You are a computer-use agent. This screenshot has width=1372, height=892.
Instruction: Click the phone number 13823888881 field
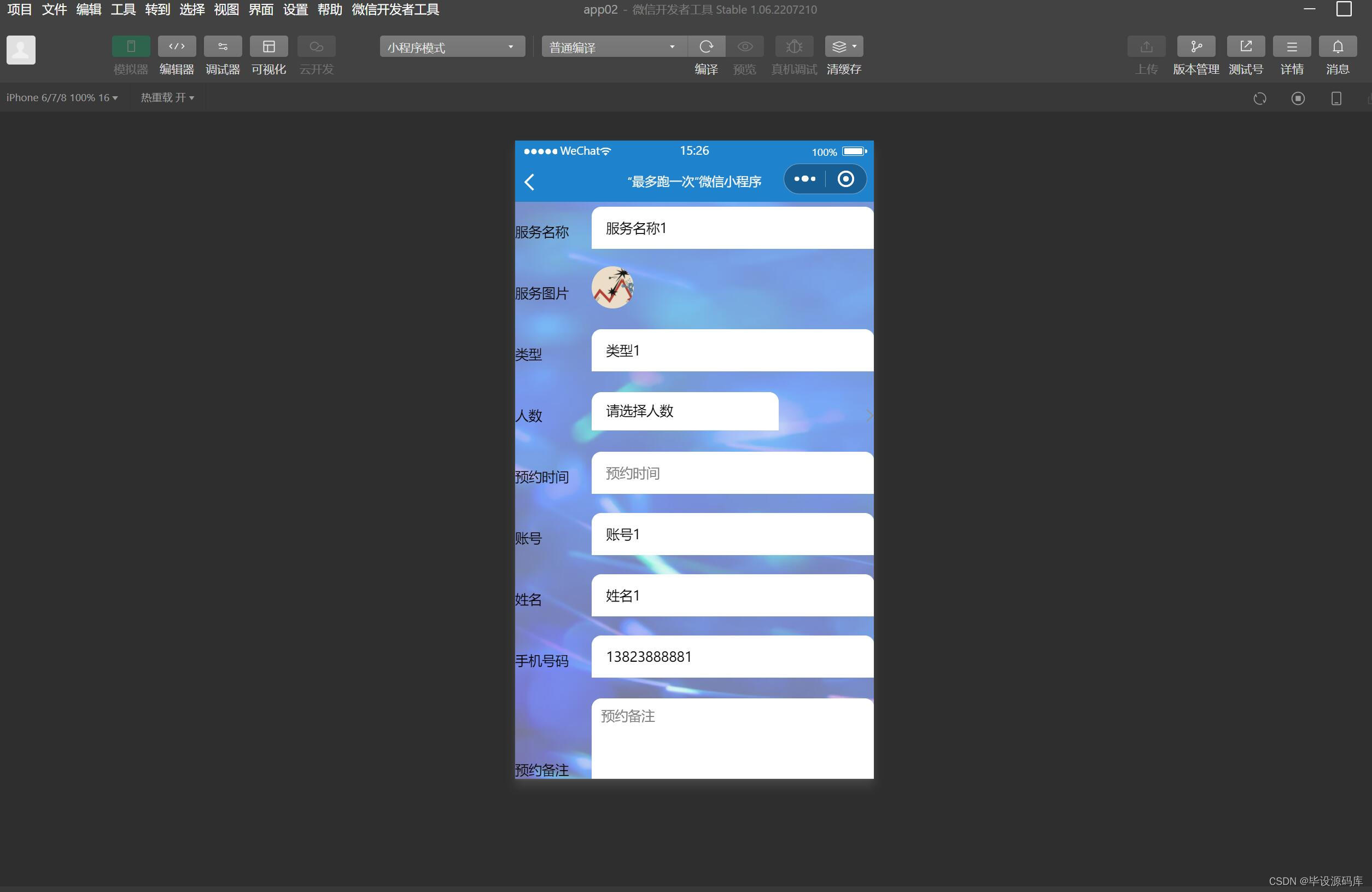732,657
